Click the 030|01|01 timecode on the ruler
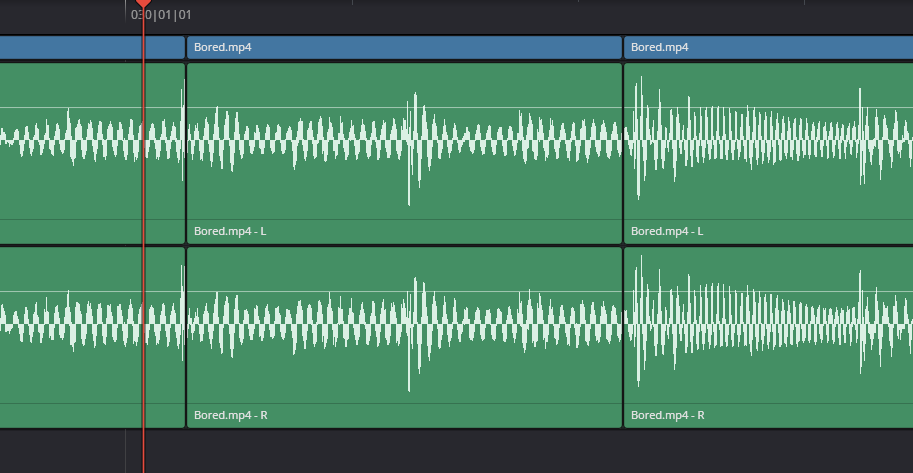This screenshot has height=473, width=913. [161, 15]
